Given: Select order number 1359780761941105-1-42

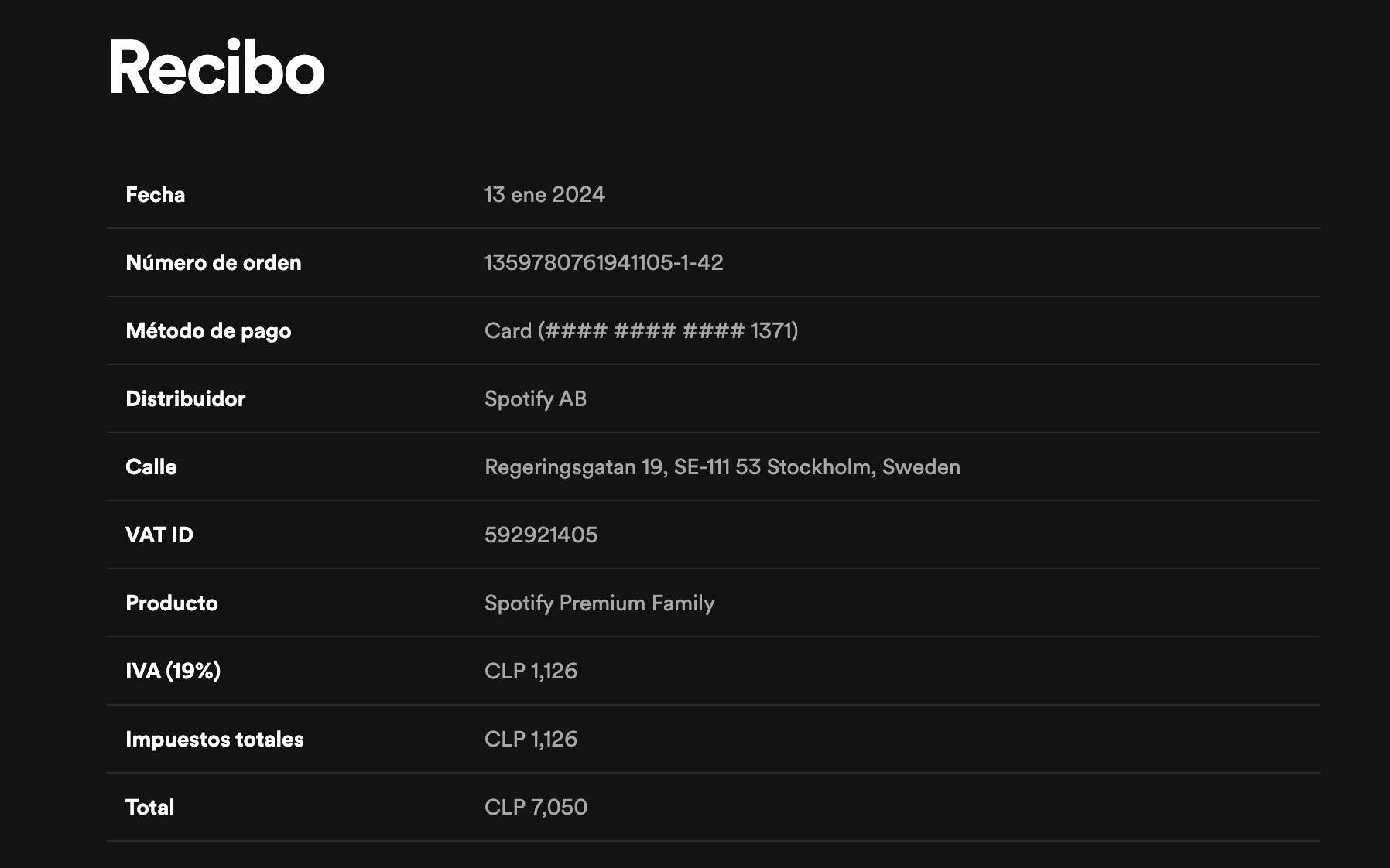Looking at the screenshot, I should click(x=603, y=263).
